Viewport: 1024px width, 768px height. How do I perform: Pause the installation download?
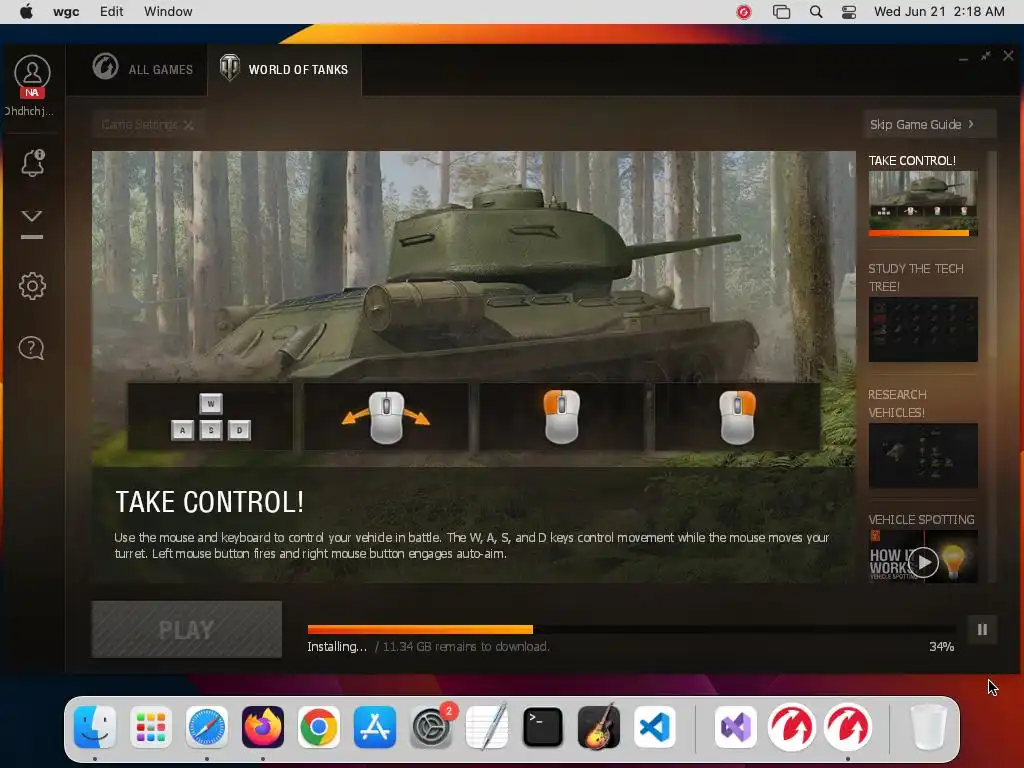click(x=982, y=630)
